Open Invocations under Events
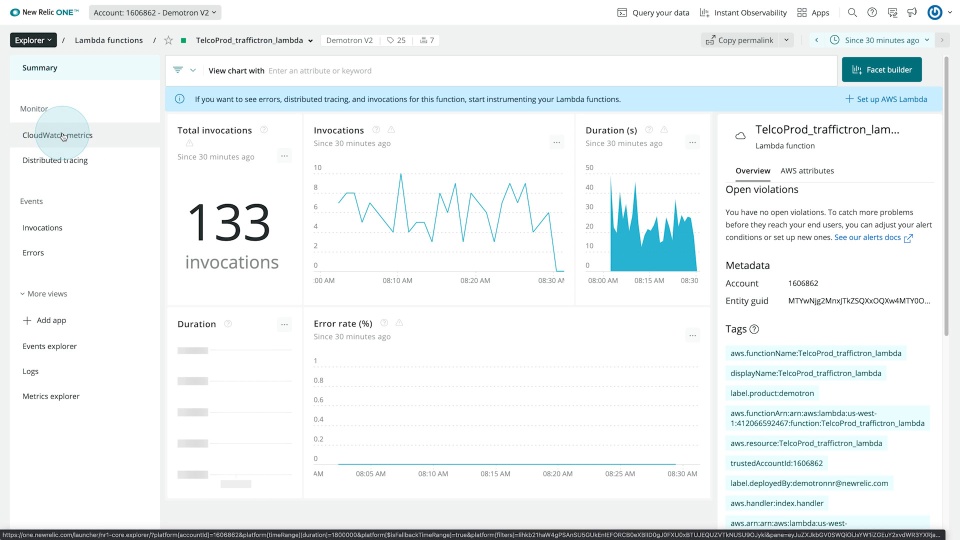This screenshot has width=960, height=540. pyautogui.click(x=85, y=228)
